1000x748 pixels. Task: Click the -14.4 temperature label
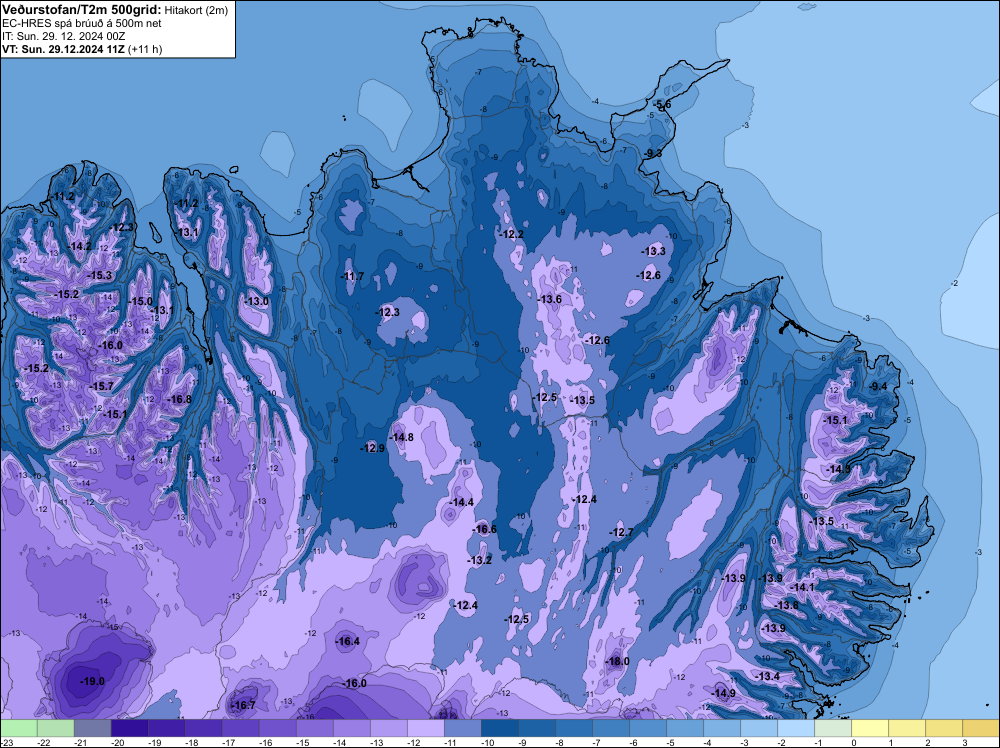(x=462, y=502)
